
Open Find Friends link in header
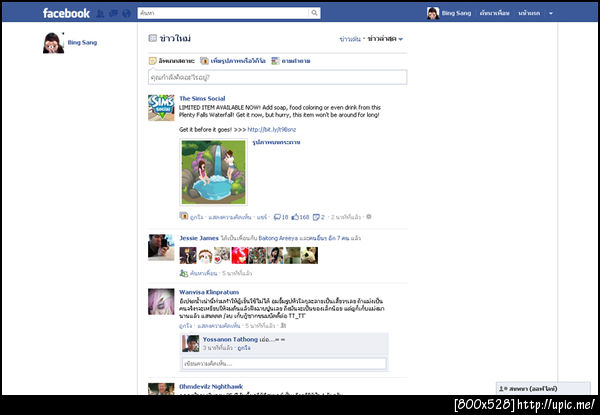point(494,13)
